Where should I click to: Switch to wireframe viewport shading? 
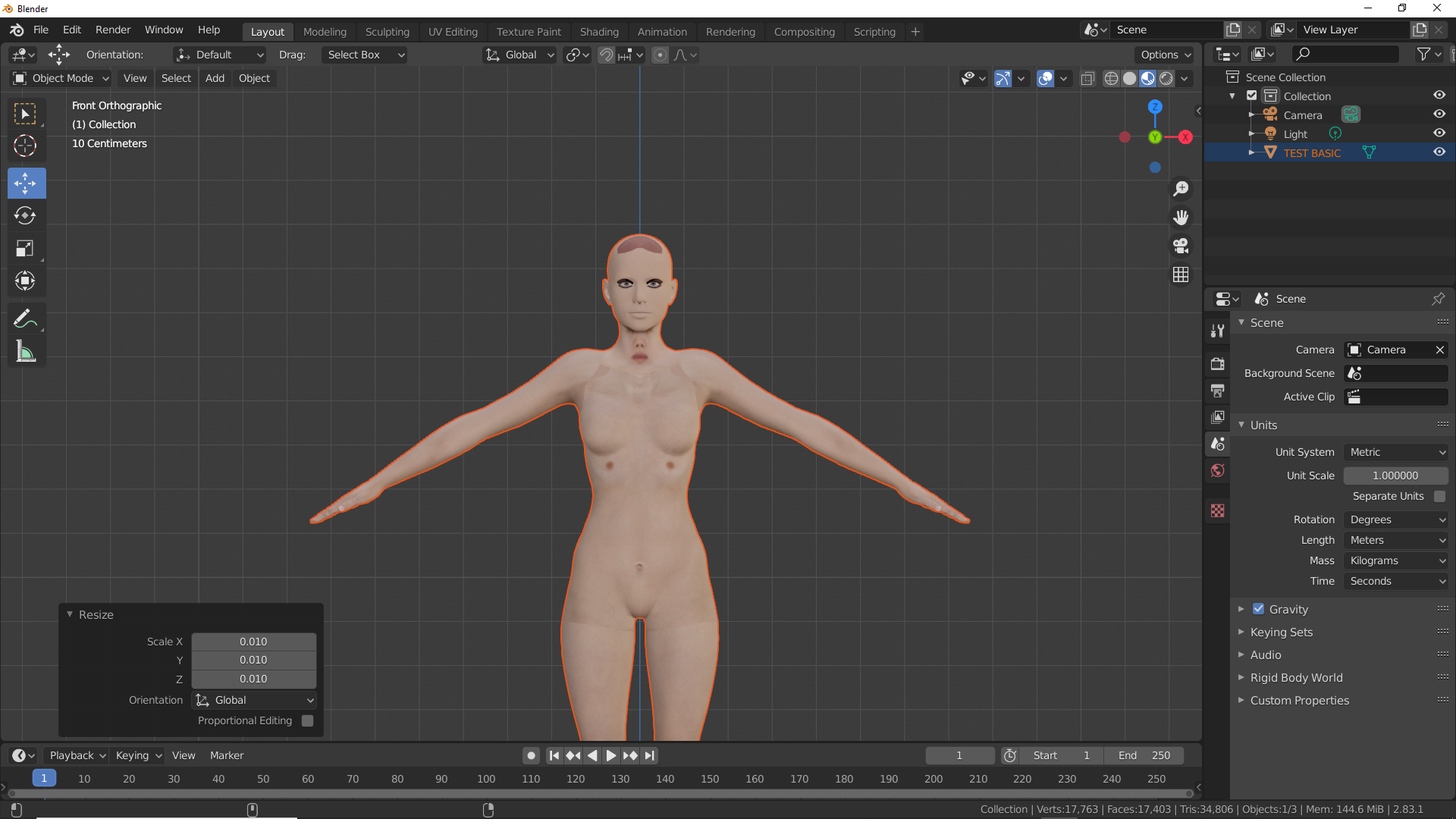(x=1111, y=78)
